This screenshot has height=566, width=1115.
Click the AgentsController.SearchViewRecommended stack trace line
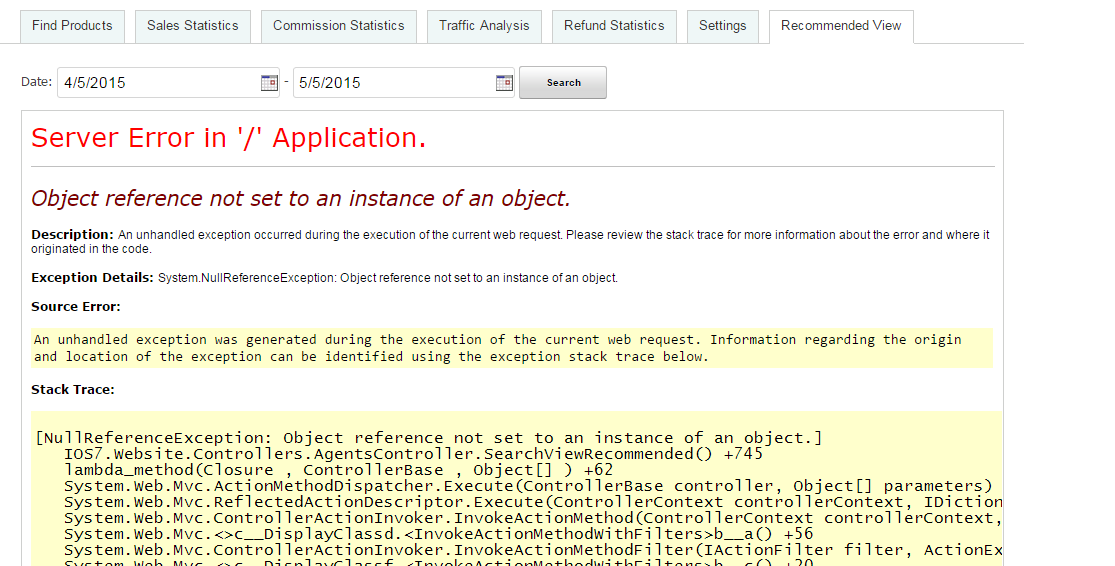(412, 454)
